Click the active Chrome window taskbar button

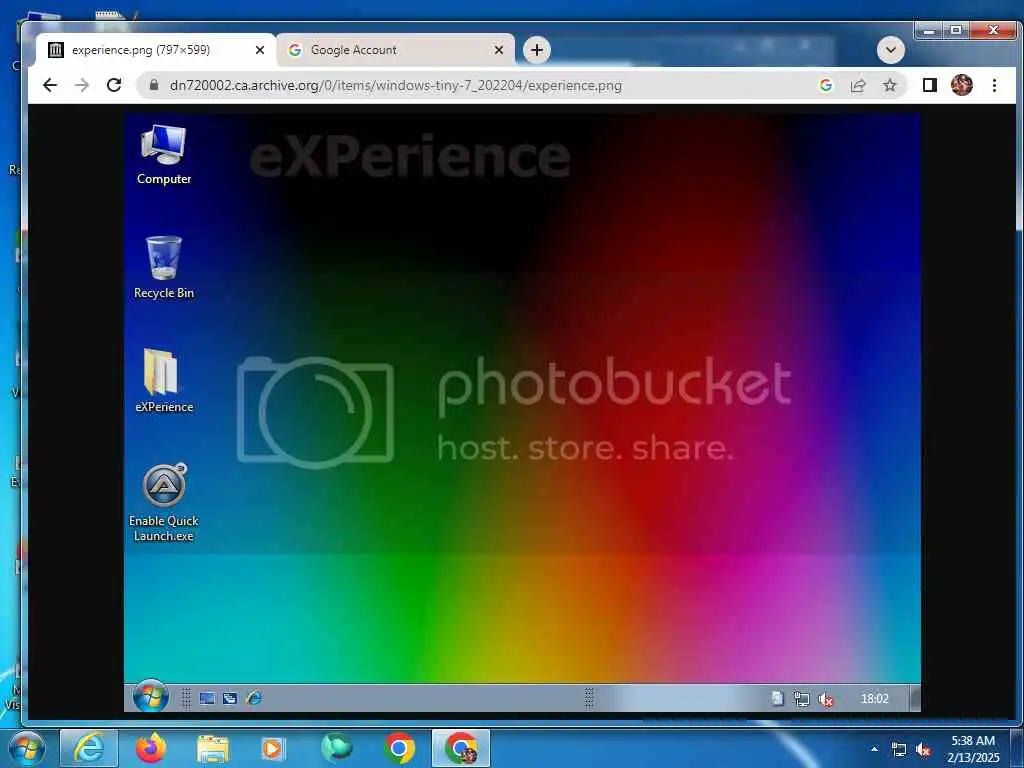(461, 748)
